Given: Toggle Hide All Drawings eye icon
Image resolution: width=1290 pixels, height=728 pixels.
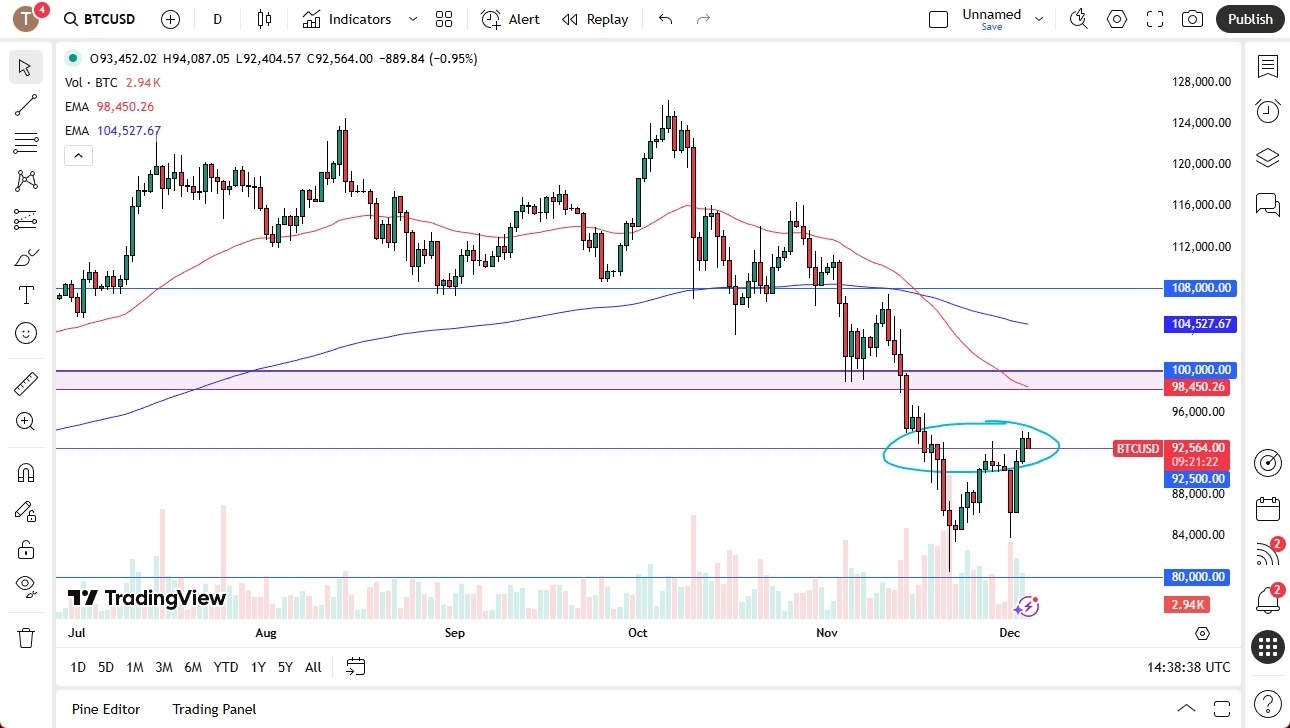Looking at the screenshot, I should point(25,586).
